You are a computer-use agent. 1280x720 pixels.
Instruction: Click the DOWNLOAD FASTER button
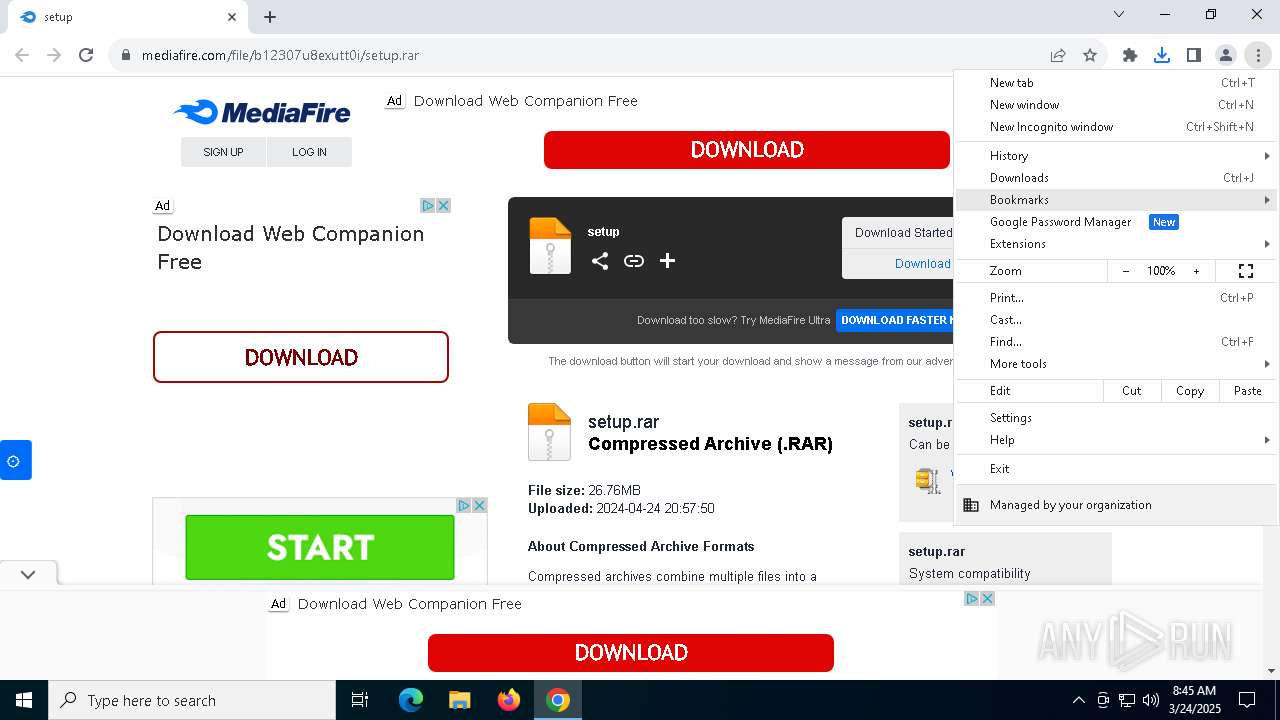point(894,320)
